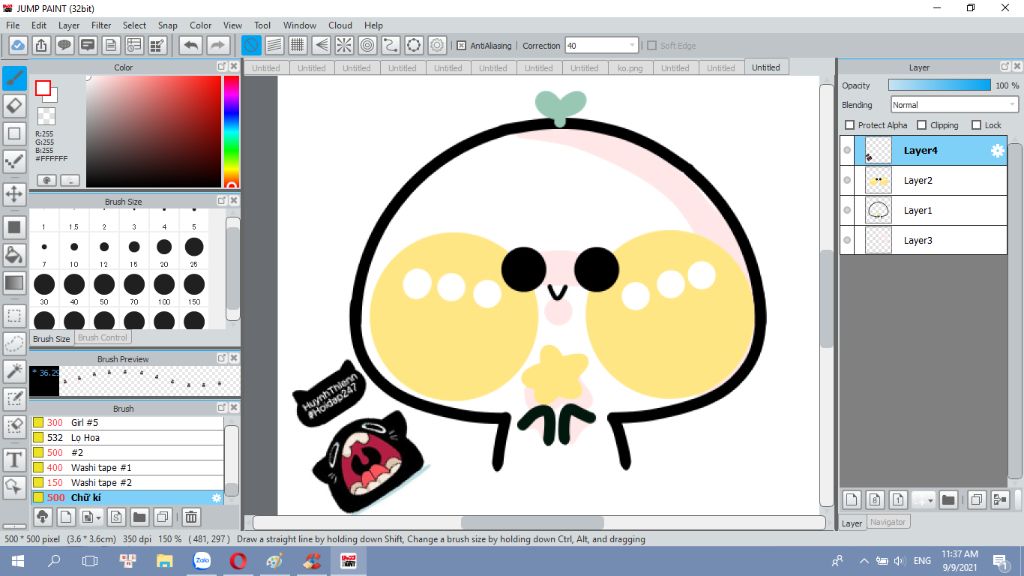The height and width of the screenshot is (576, 1024).
Task: Enable the curve snap
Action: coord(391,45)
